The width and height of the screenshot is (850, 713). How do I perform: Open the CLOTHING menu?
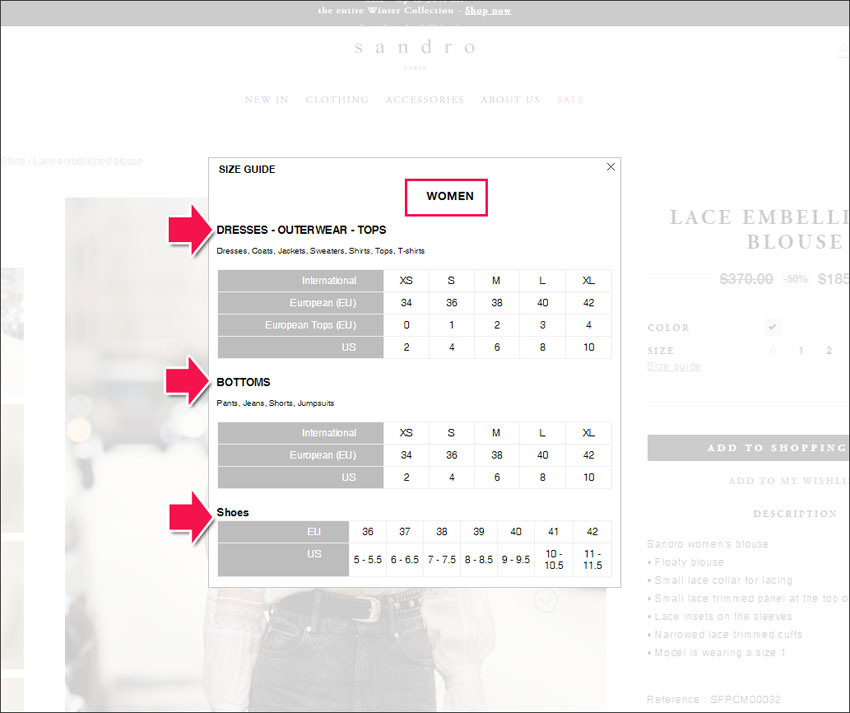pos(337,100)
